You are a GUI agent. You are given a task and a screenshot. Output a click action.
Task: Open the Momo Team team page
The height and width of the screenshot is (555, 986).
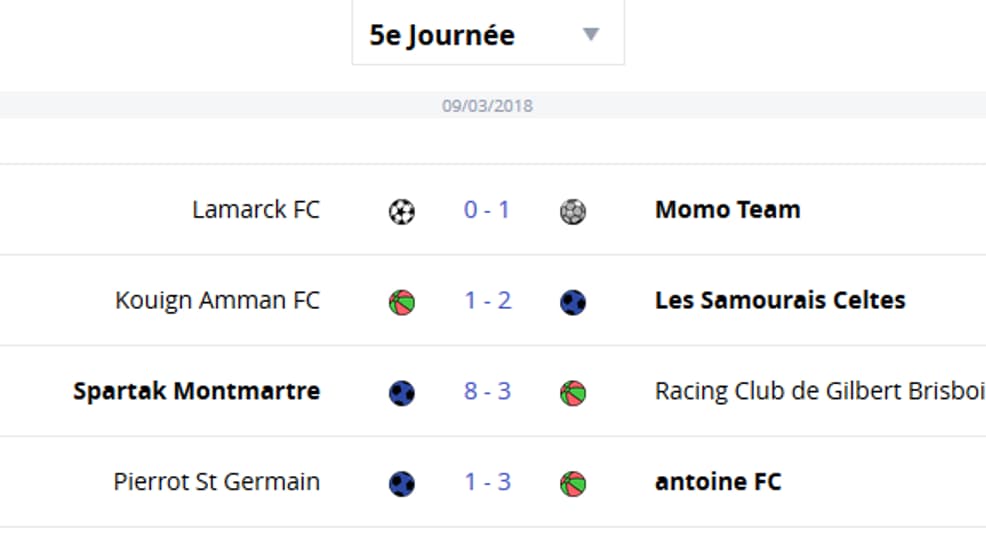coord(728,210)
